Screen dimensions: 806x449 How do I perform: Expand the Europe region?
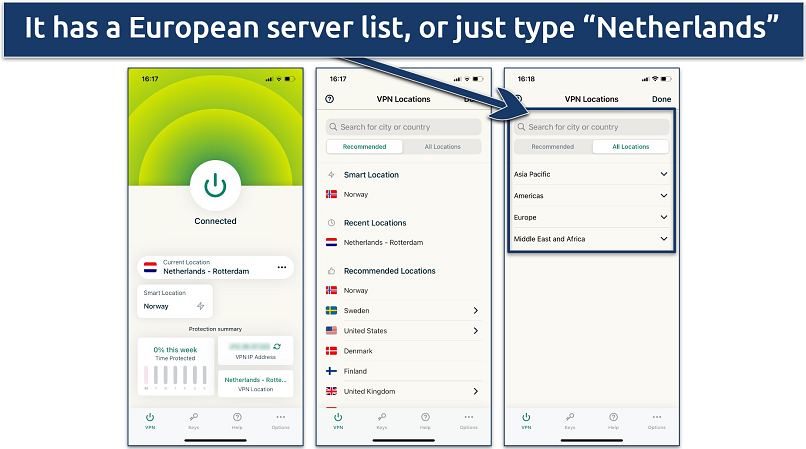pyautogui.click(x=591, y=217)
